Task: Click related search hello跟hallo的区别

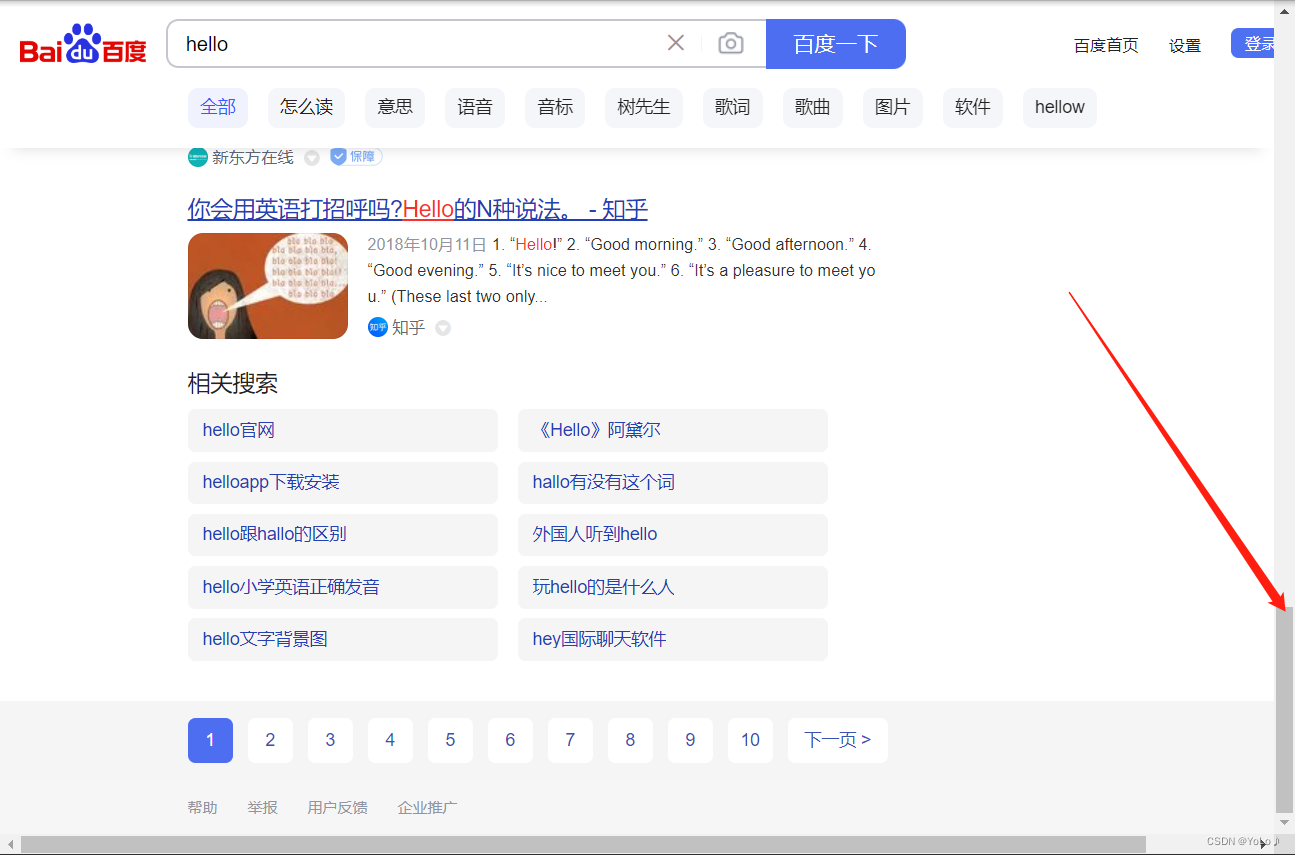Action: tap(343, 534)
